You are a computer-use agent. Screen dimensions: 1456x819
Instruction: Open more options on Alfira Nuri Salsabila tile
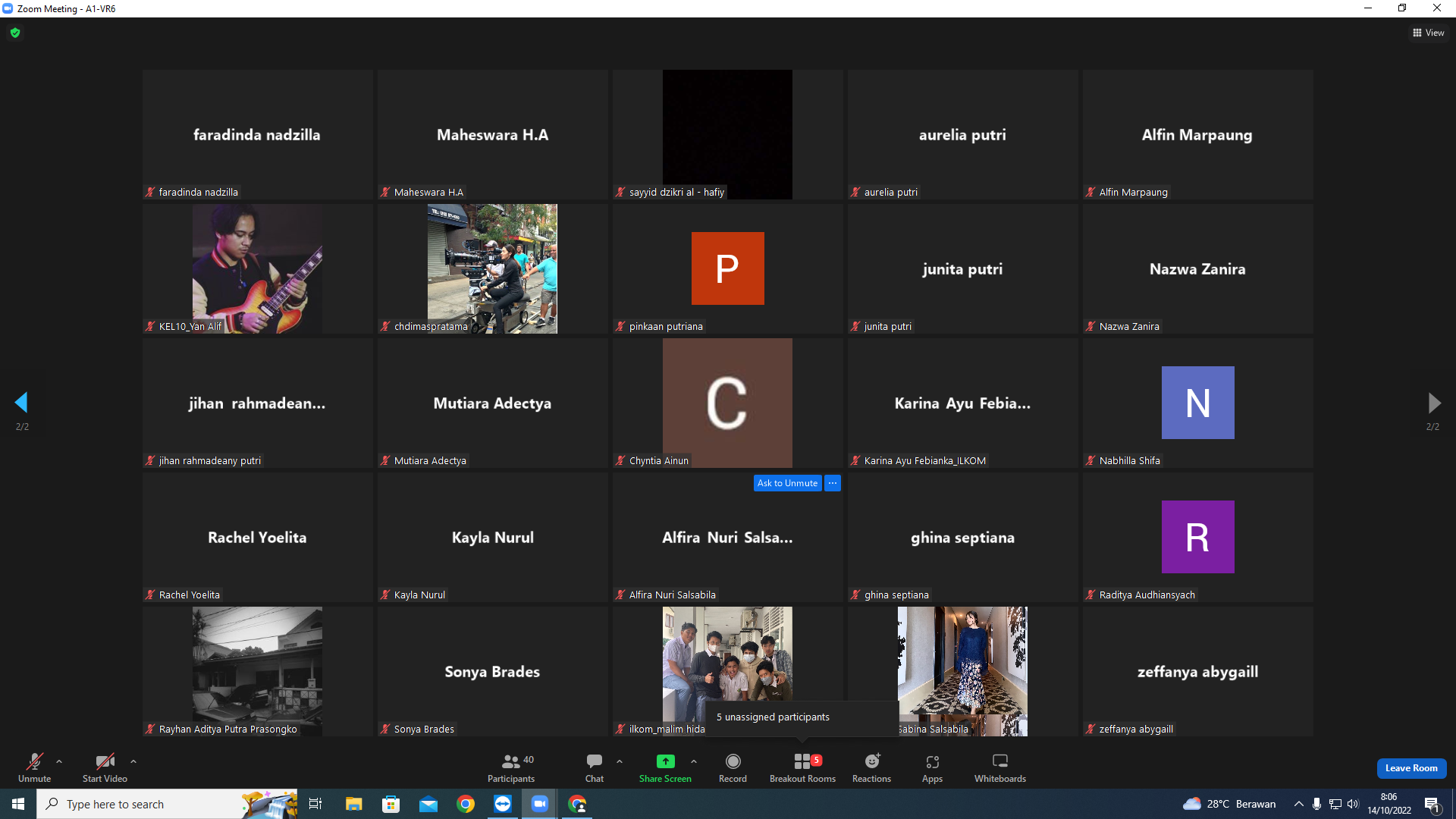coord(833,483)
